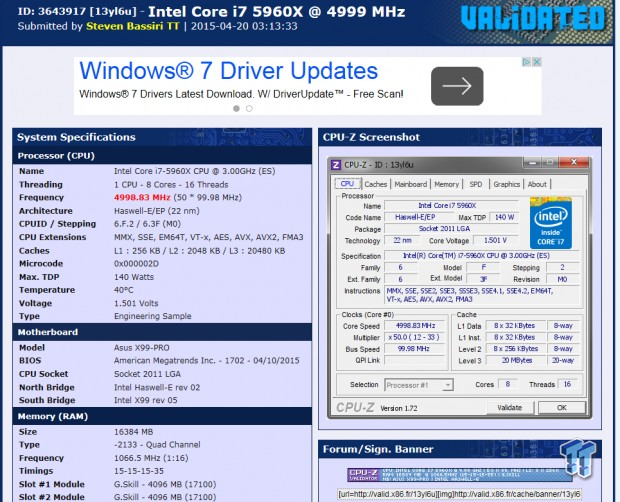Close the CPU-Z window
Screen dimensions: 620x502
point(574,162)
